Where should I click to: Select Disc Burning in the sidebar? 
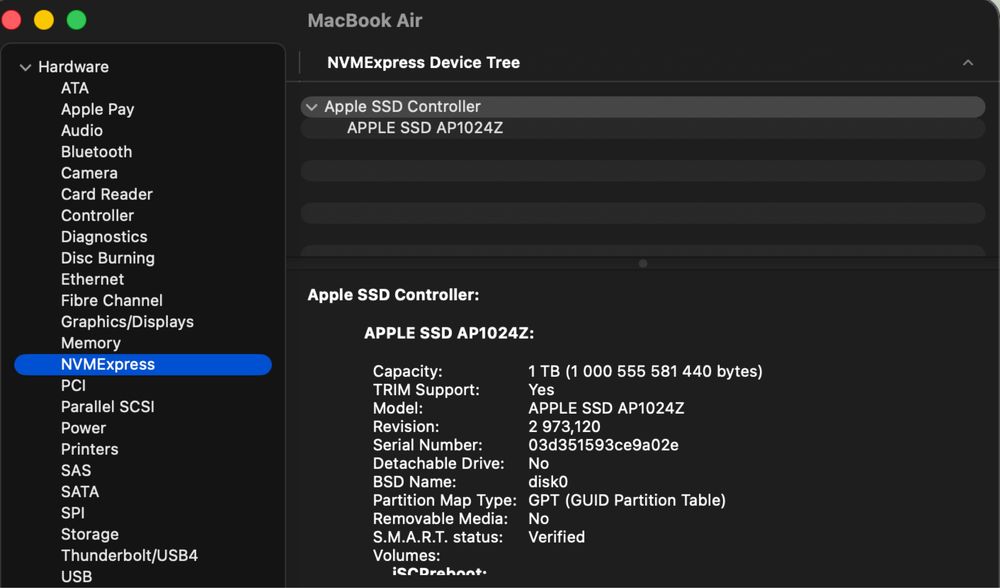[x=108, y=258]
